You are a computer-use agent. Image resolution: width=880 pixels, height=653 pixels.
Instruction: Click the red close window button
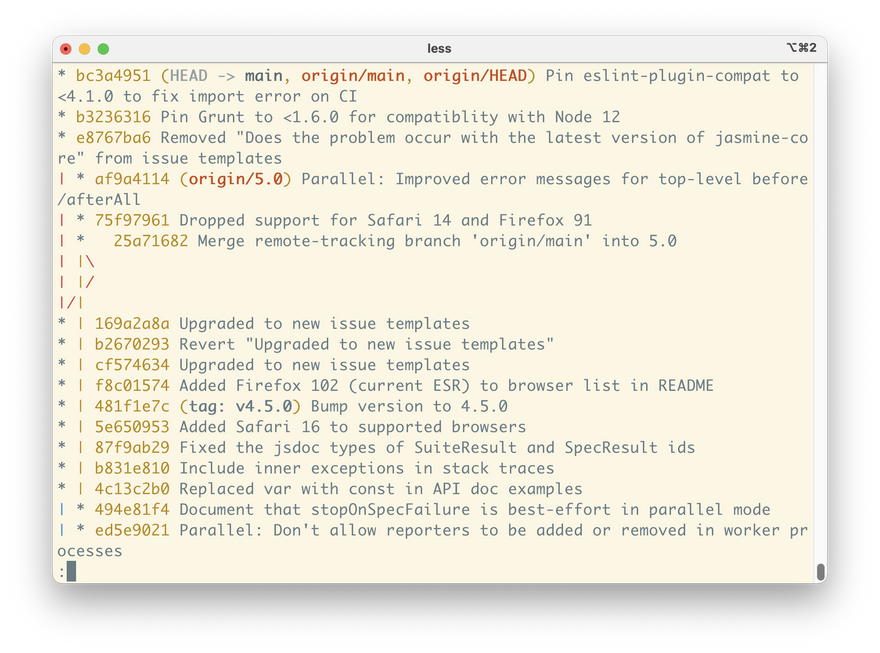[x=66, y=48]
